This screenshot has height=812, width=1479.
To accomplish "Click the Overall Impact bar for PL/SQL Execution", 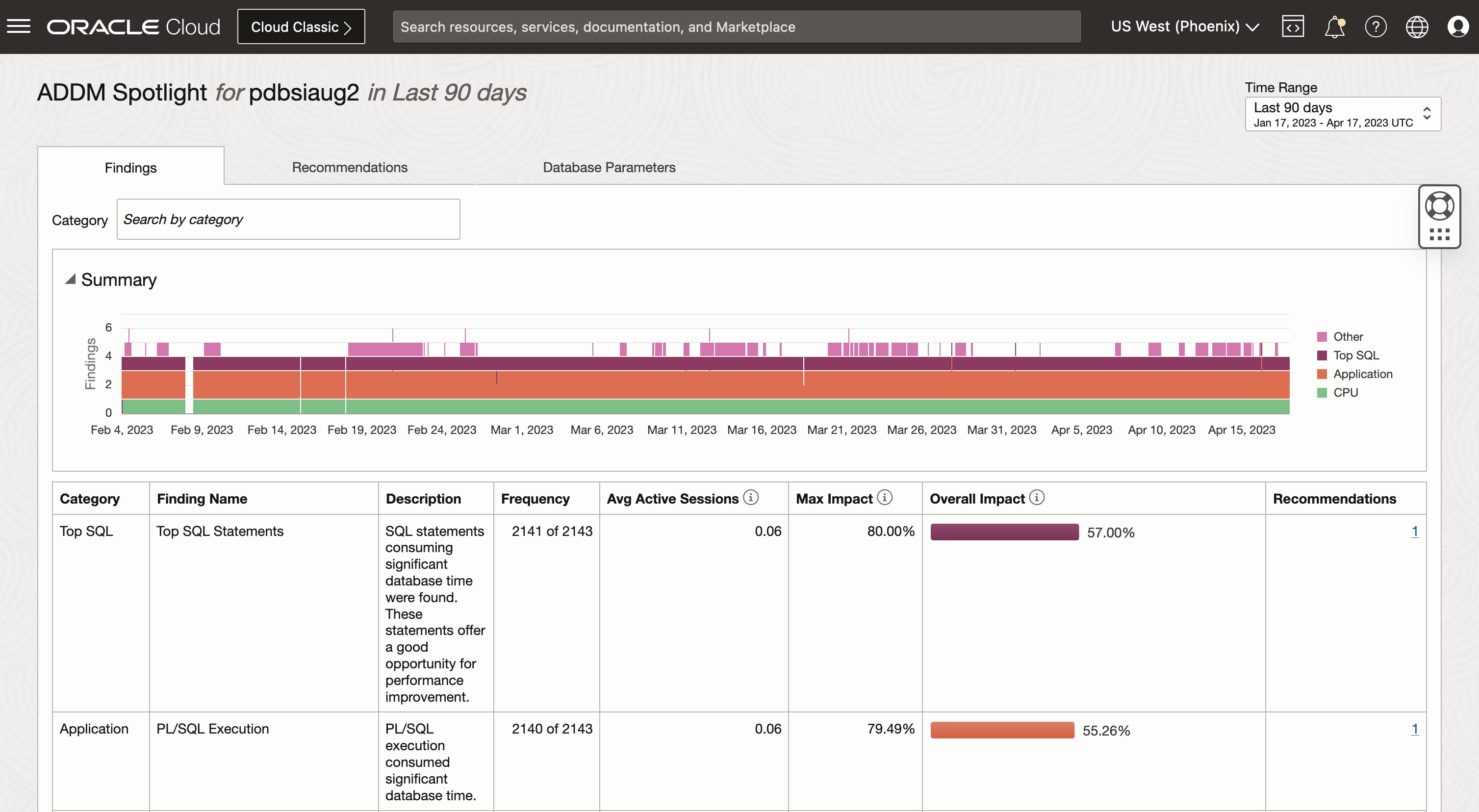I will point(1001,730).
